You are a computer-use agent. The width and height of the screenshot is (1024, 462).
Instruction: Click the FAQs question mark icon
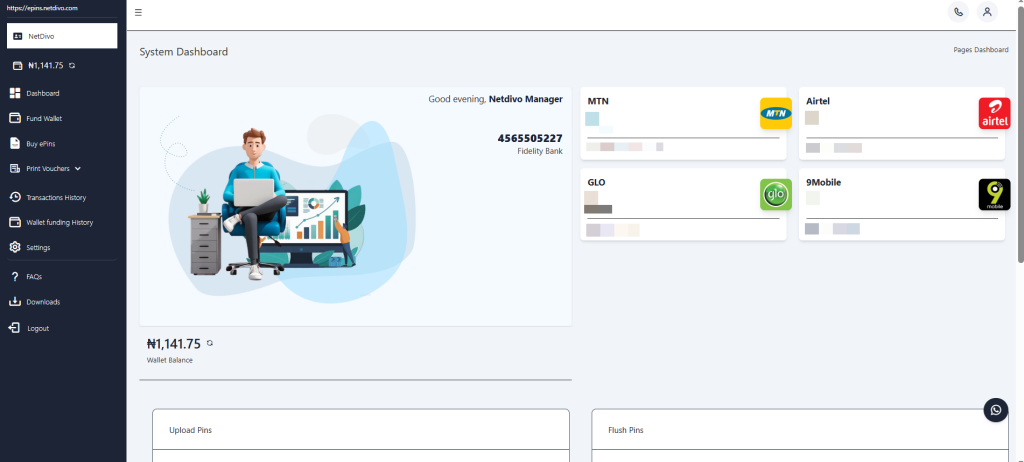15,276
